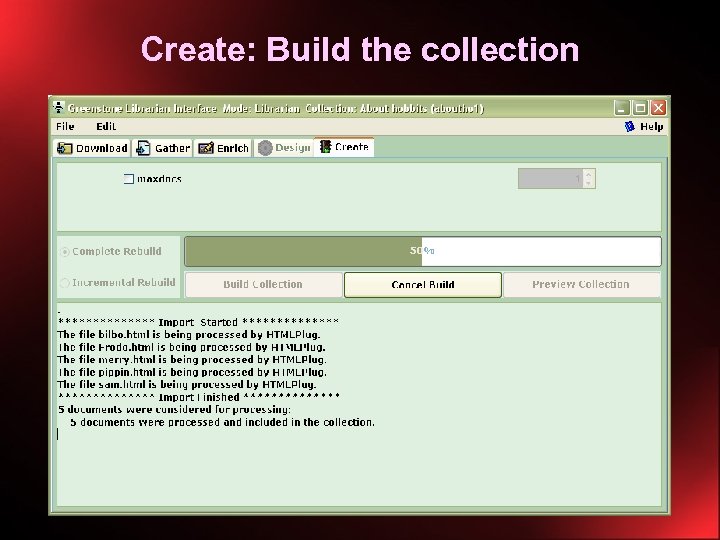Image resolution: width=720 pixels, height=540 pixels.
Task: Maximize the Greenstone window
Action: (640, 108)
